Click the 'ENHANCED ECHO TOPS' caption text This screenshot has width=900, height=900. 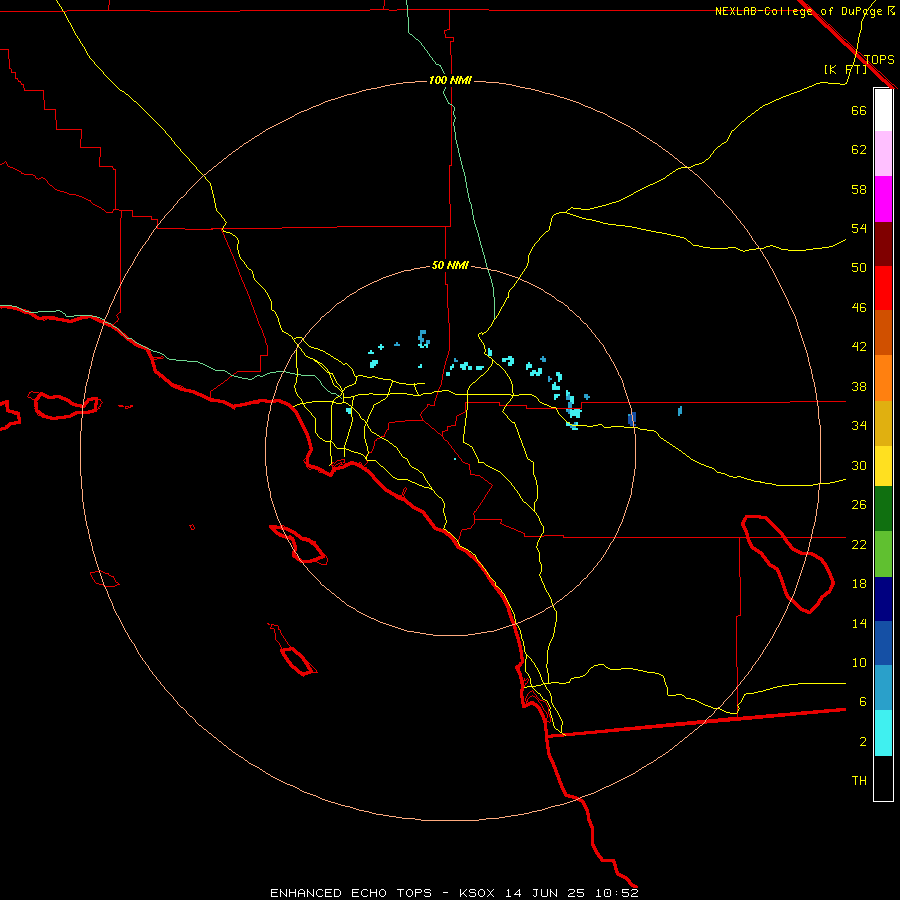(x=351, y=893)
